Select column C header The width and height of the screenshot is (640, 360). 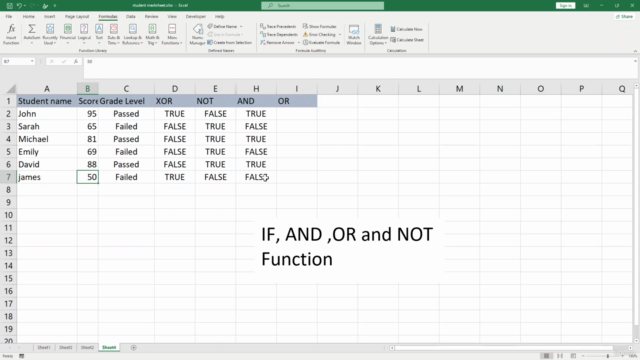click(x=126, y=89)
